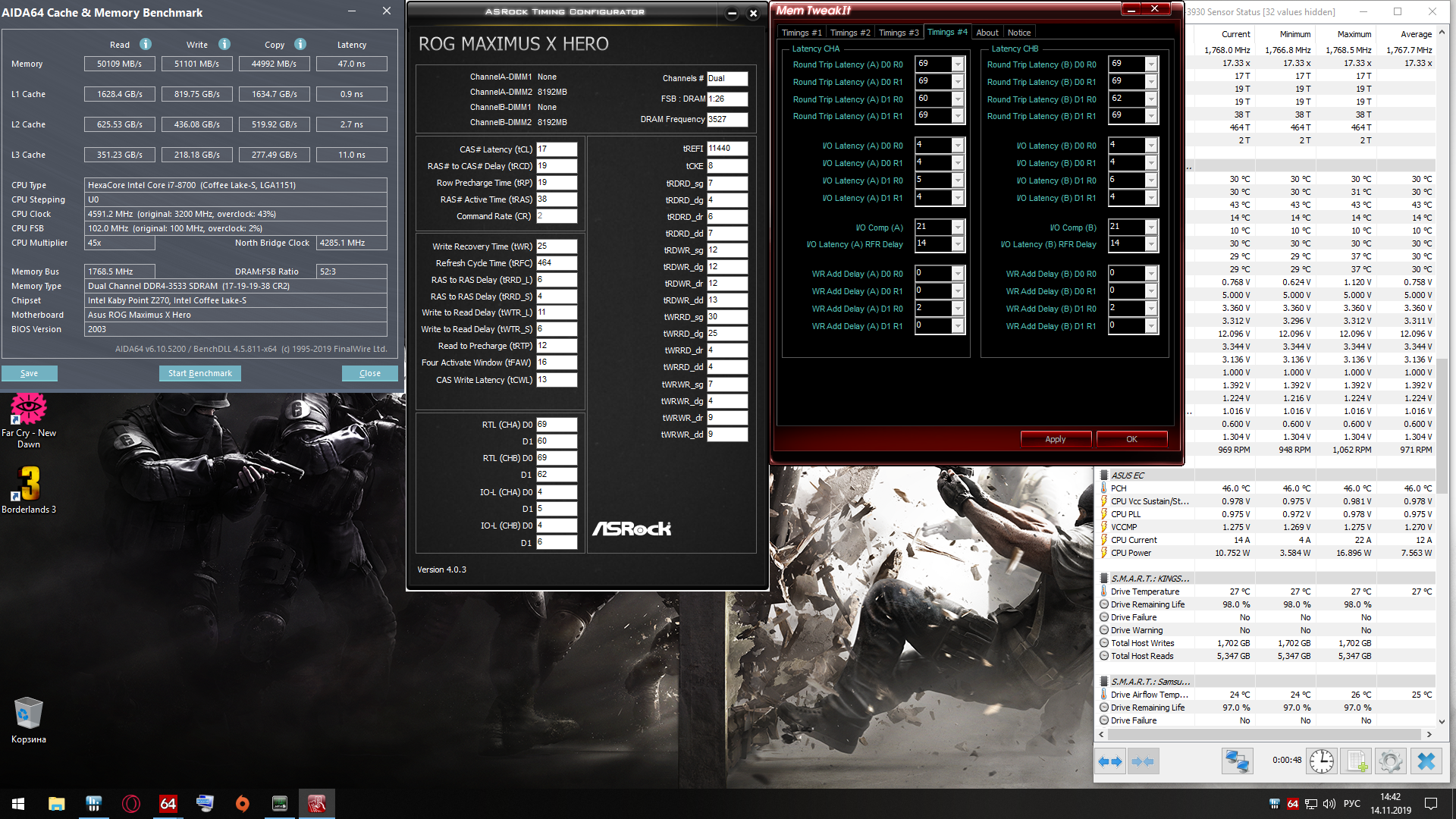Open the About tab in Mem TweakIt
Image resolution: width=1456 pixels, height=819 pixels.
pos(987,33)
